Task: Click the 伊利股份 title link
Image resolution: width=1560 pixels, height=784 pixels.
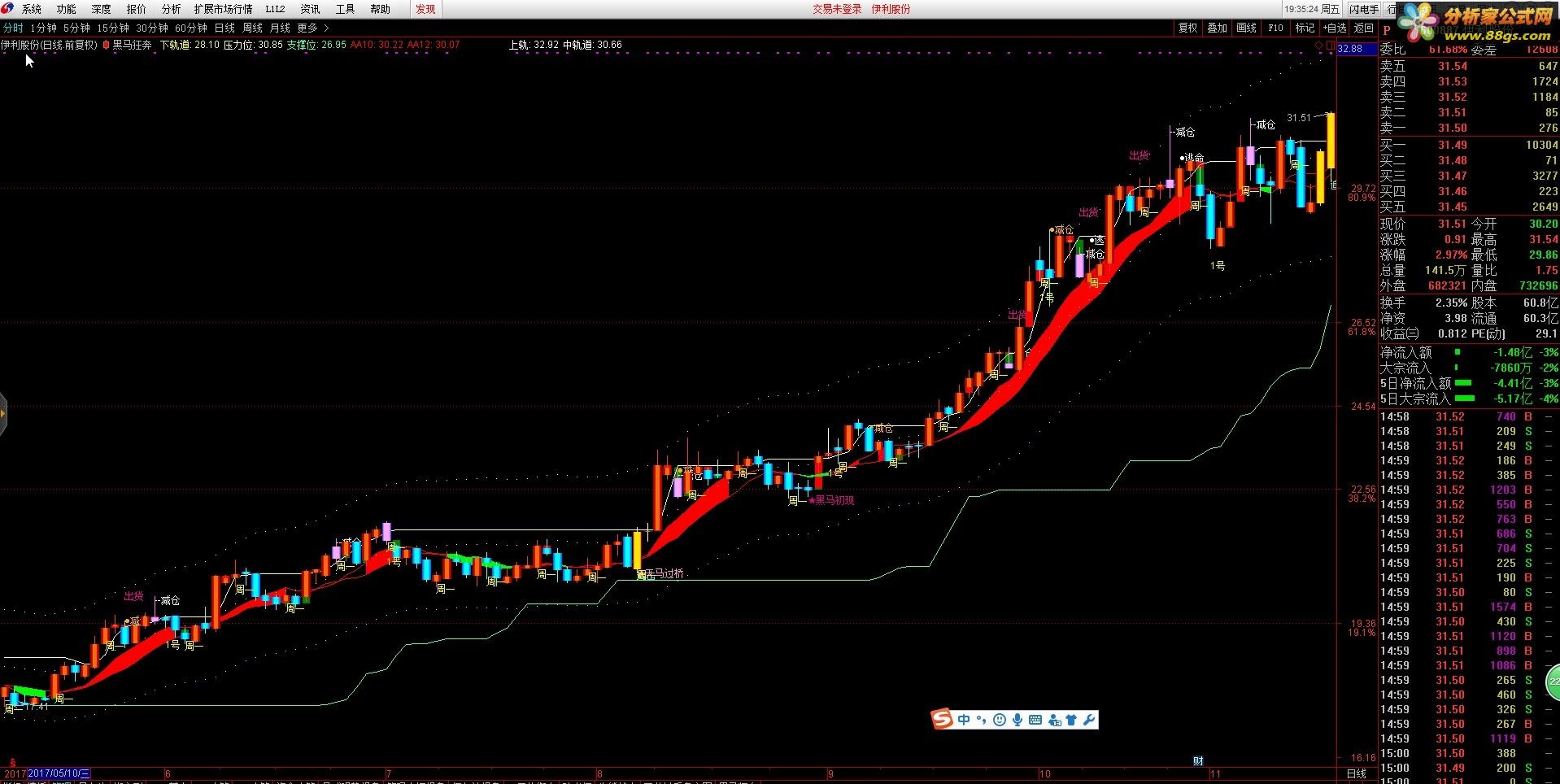Action: 891,9
